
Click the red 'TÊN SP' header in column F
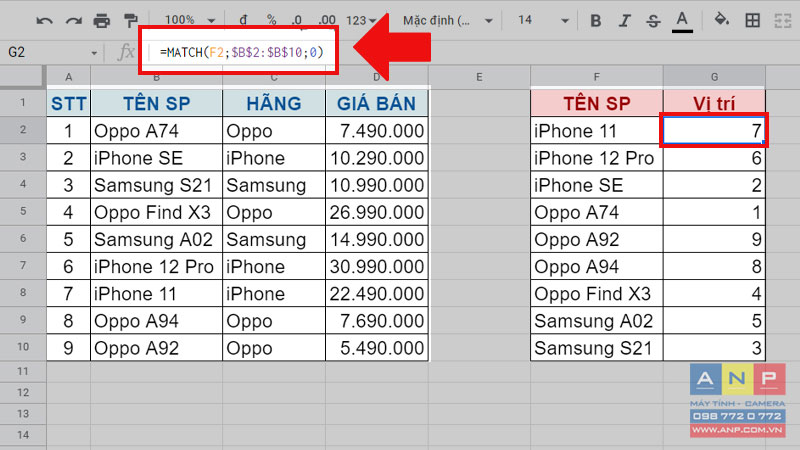point(597,104)
